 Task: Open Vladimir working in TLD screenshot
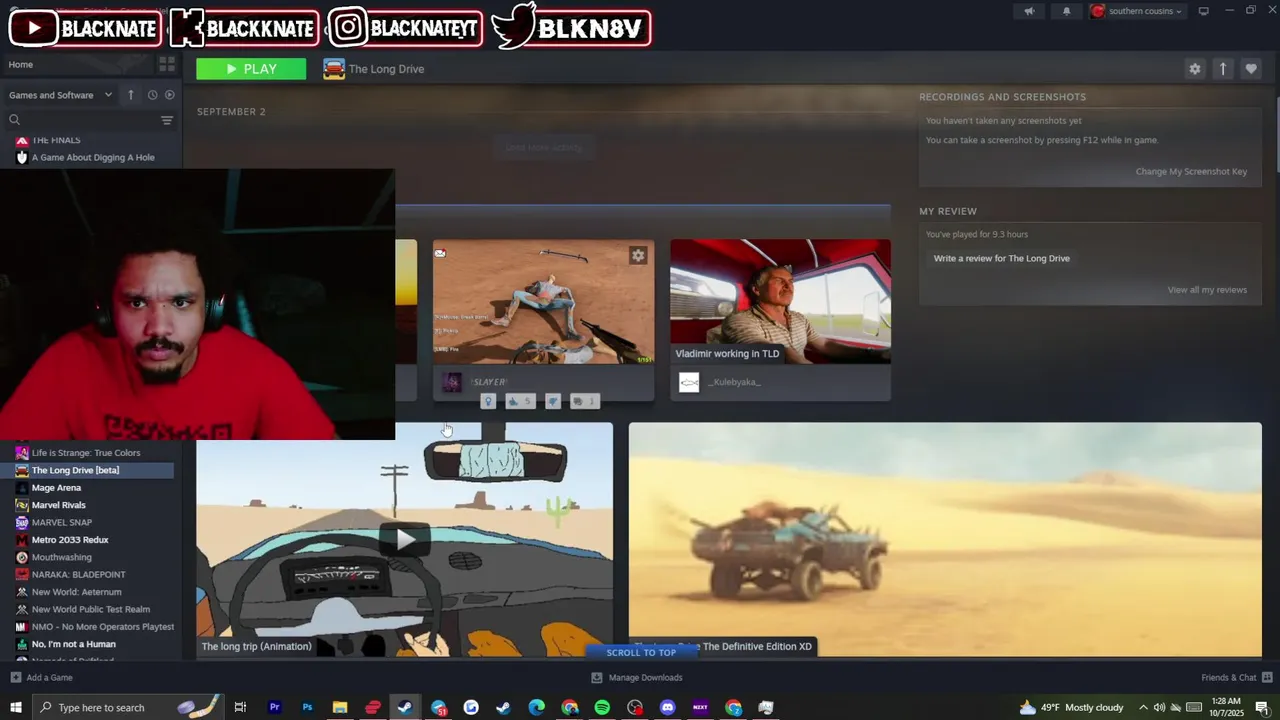pyautogui.click(x=780, y=301)
